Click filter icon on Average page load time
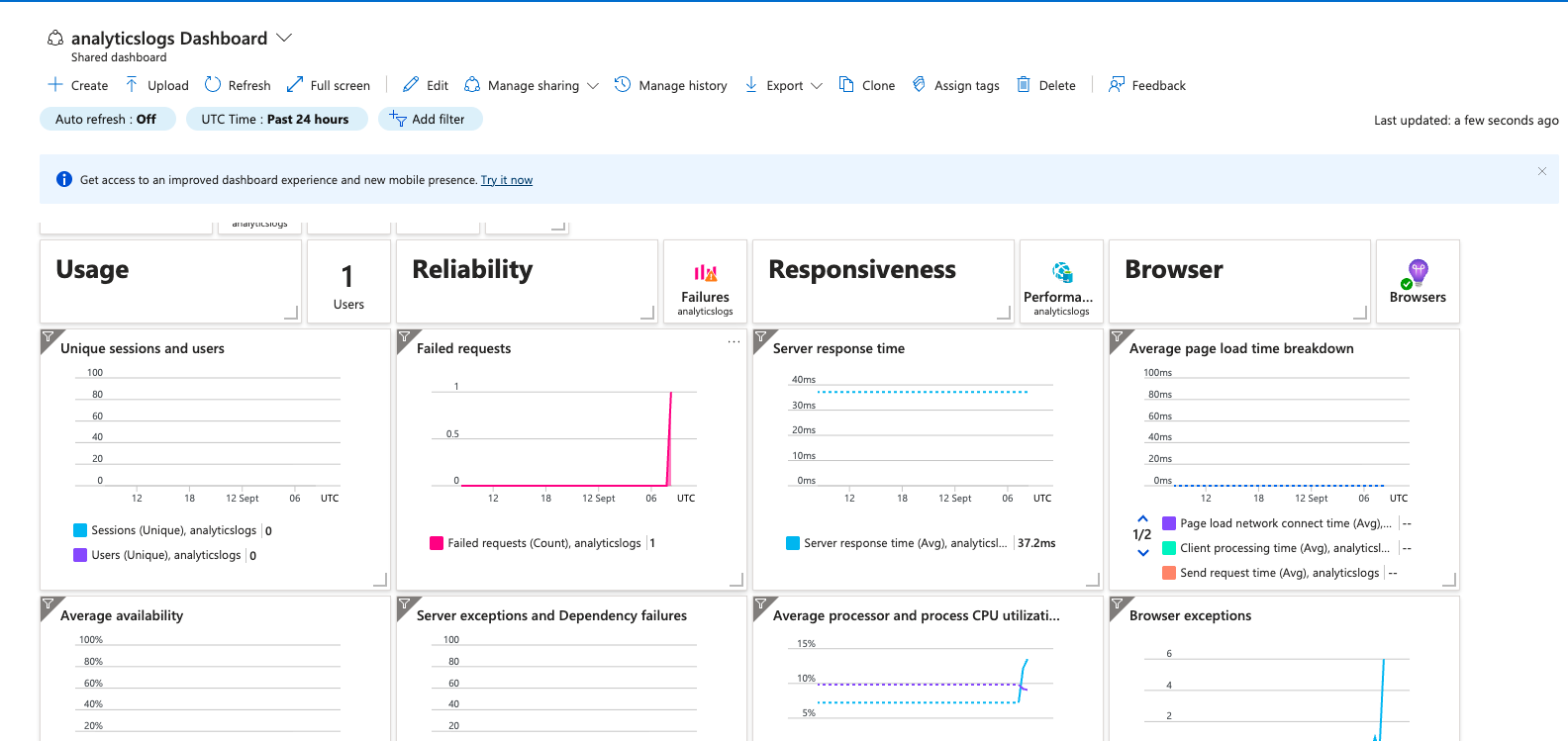The image size is (1568, 741). 1117,337
